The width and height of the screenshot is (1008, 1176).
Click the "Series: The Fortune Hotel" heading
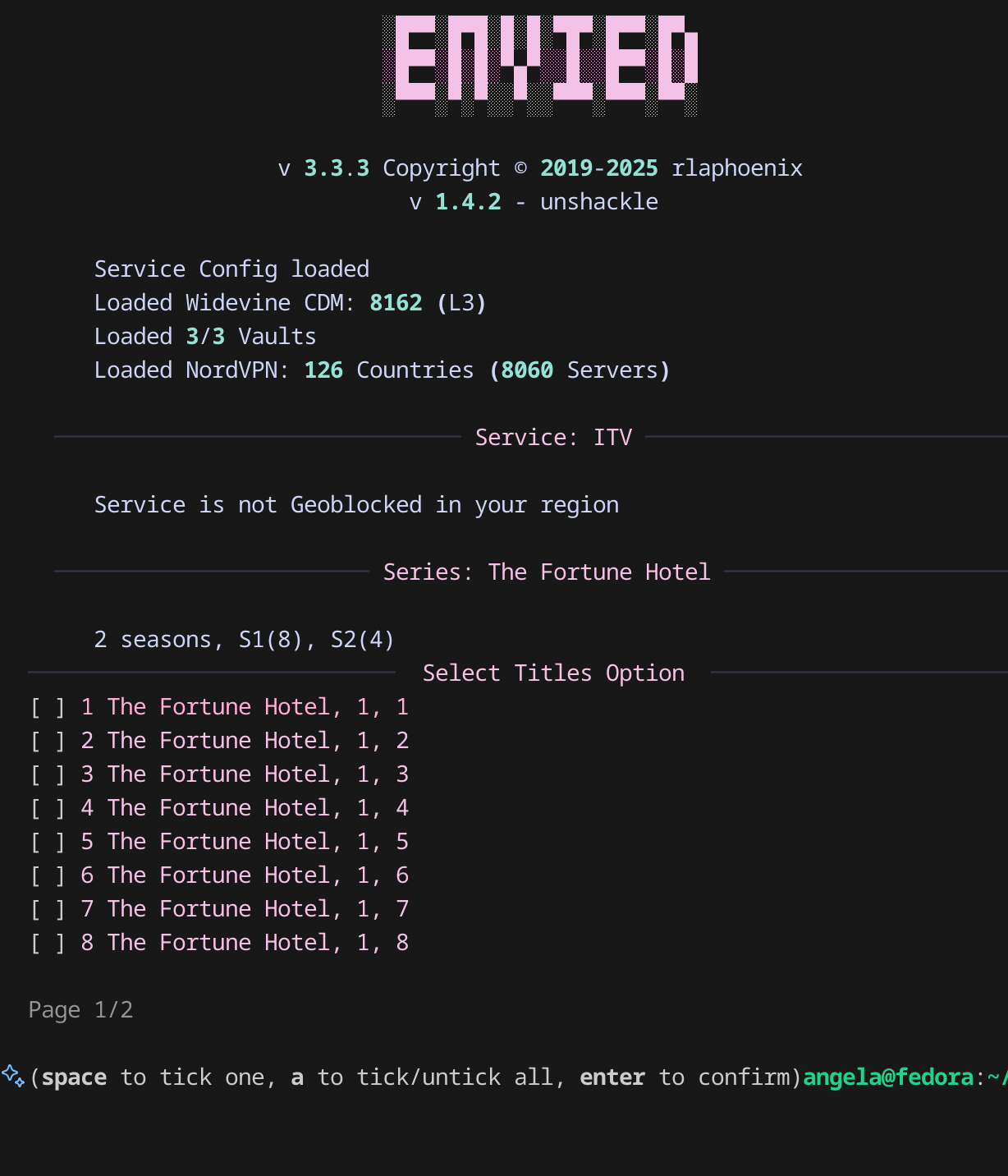547,572
